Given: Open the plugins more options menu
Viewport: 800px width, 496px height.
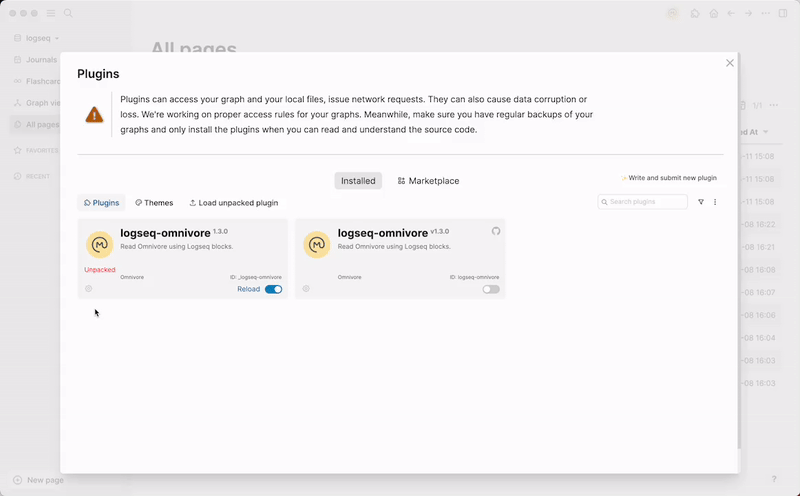Looking at the screenshot, I should [715, 202].
